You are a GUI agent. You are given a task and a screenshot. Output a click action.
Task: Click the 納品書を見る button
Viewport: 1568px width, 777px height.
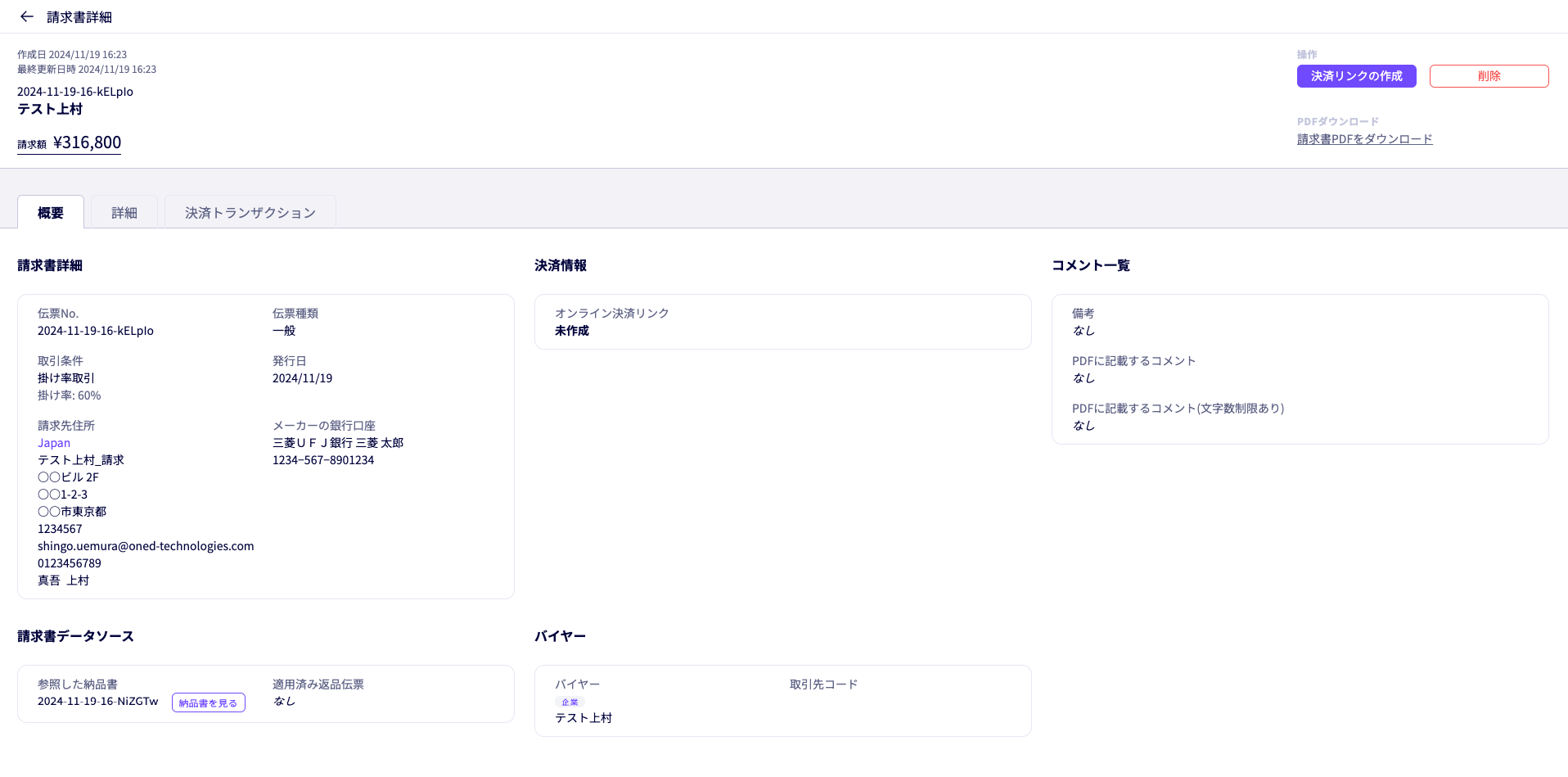pos(209,702)
